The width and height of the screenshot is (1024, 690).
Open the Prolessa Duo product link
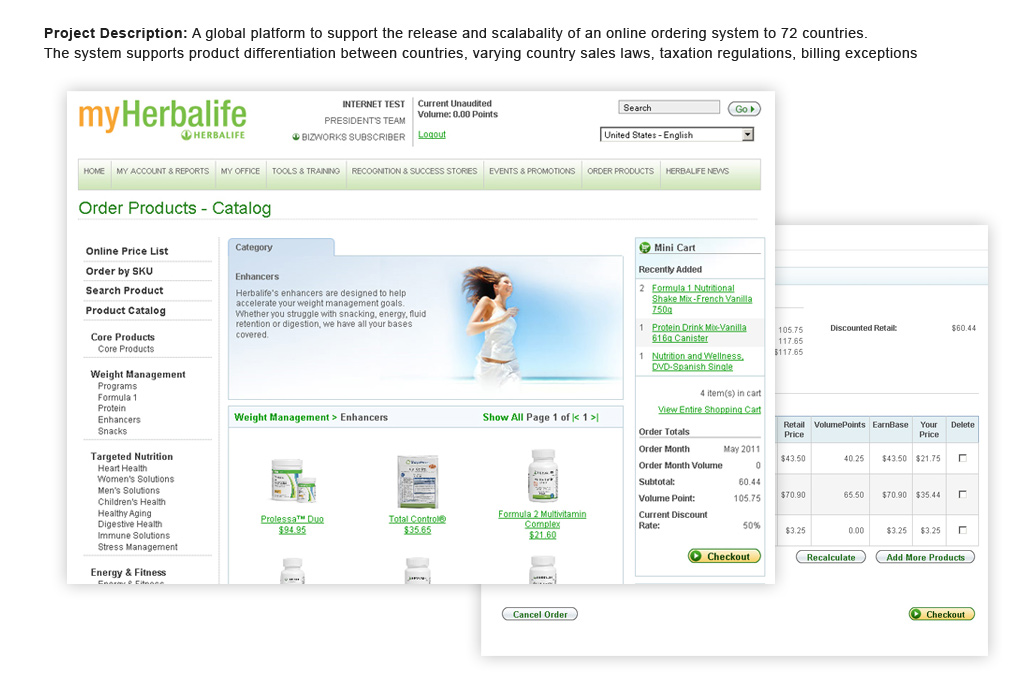pos(292,519)
